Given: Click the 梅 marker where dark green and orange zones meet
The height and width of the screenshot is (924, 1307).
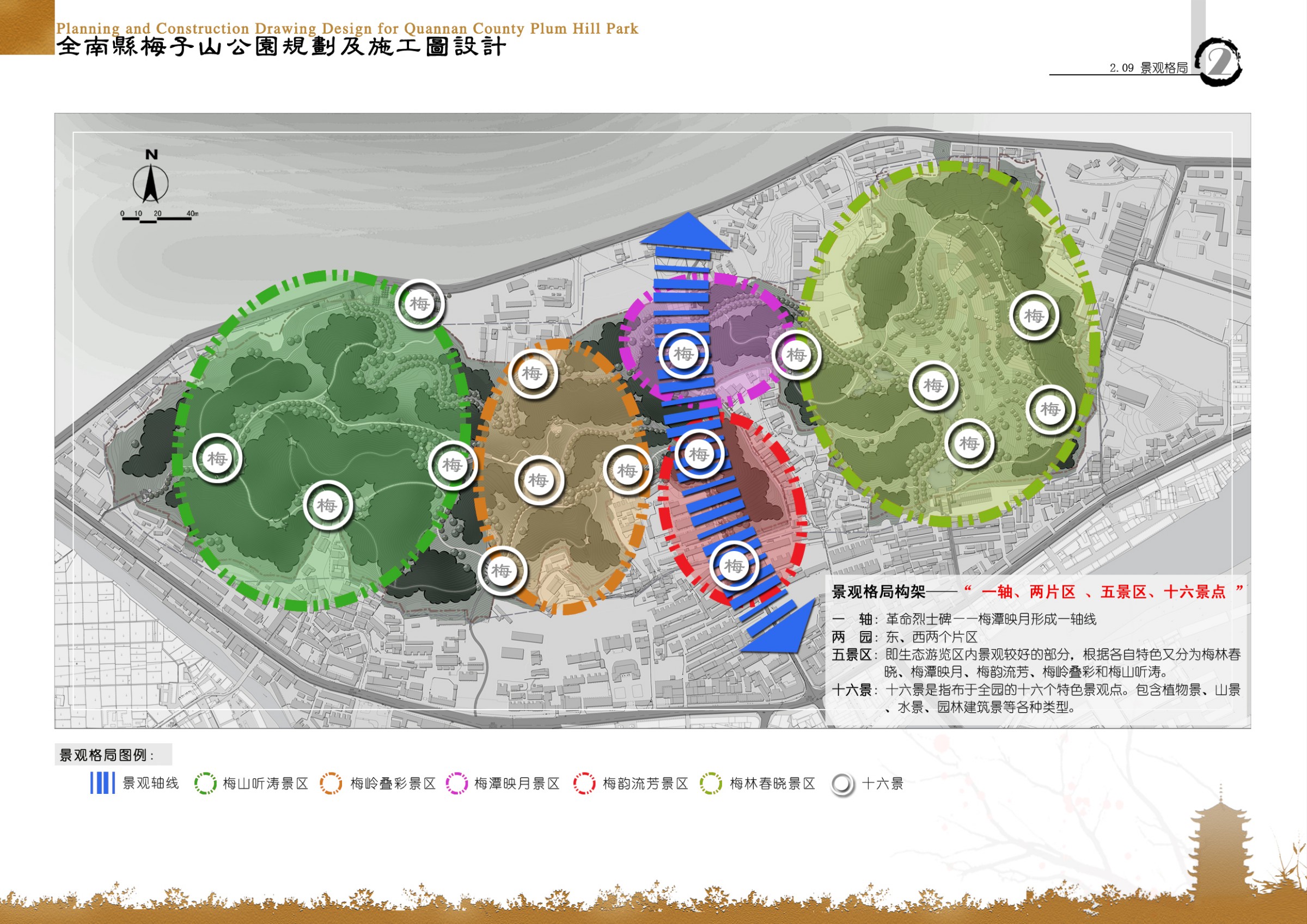Looking at the screenshot, I should (453, 465).
